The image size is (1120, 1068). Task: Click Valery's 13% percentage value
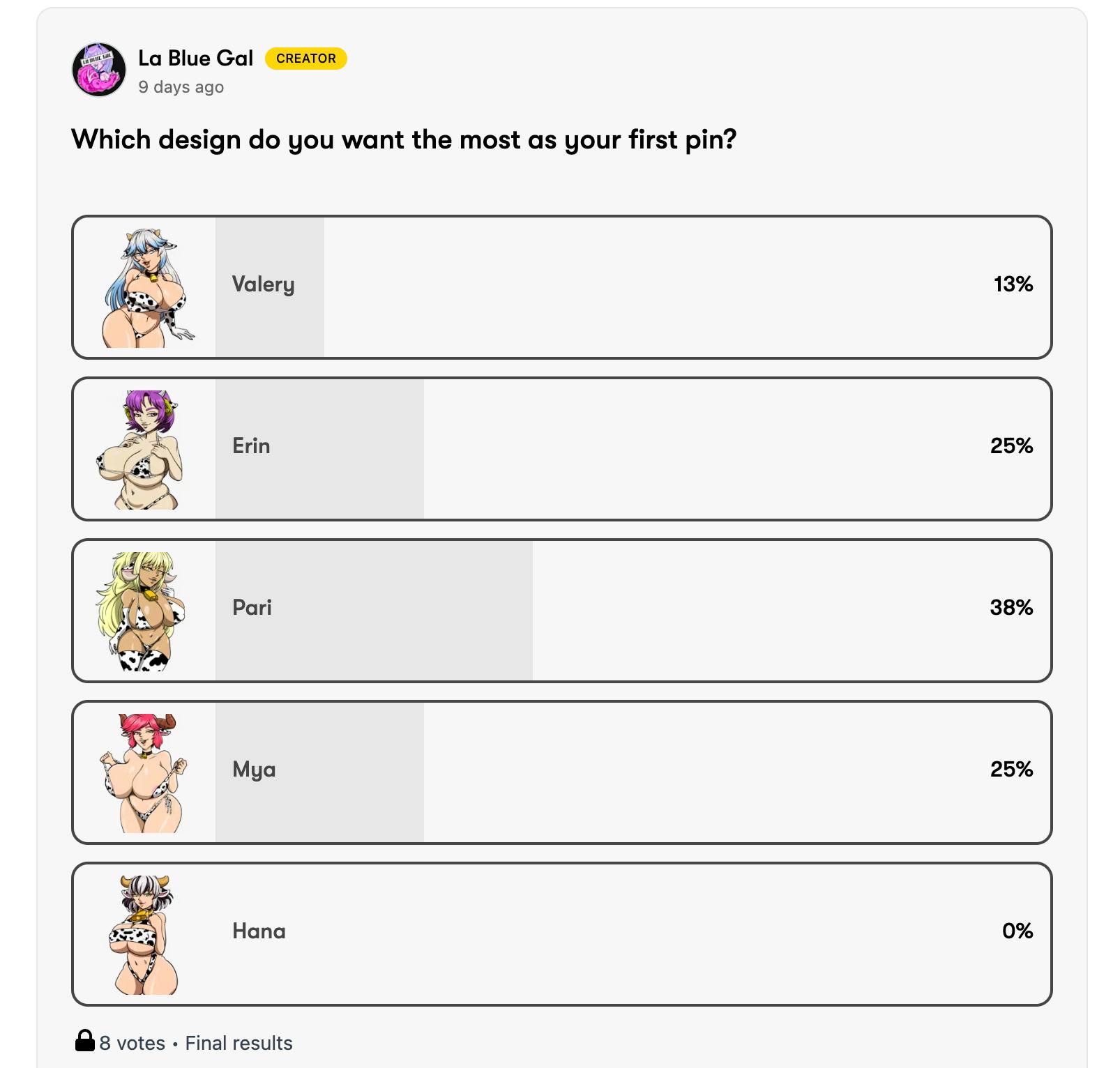pyautogui.click(x=1013, y=284)
